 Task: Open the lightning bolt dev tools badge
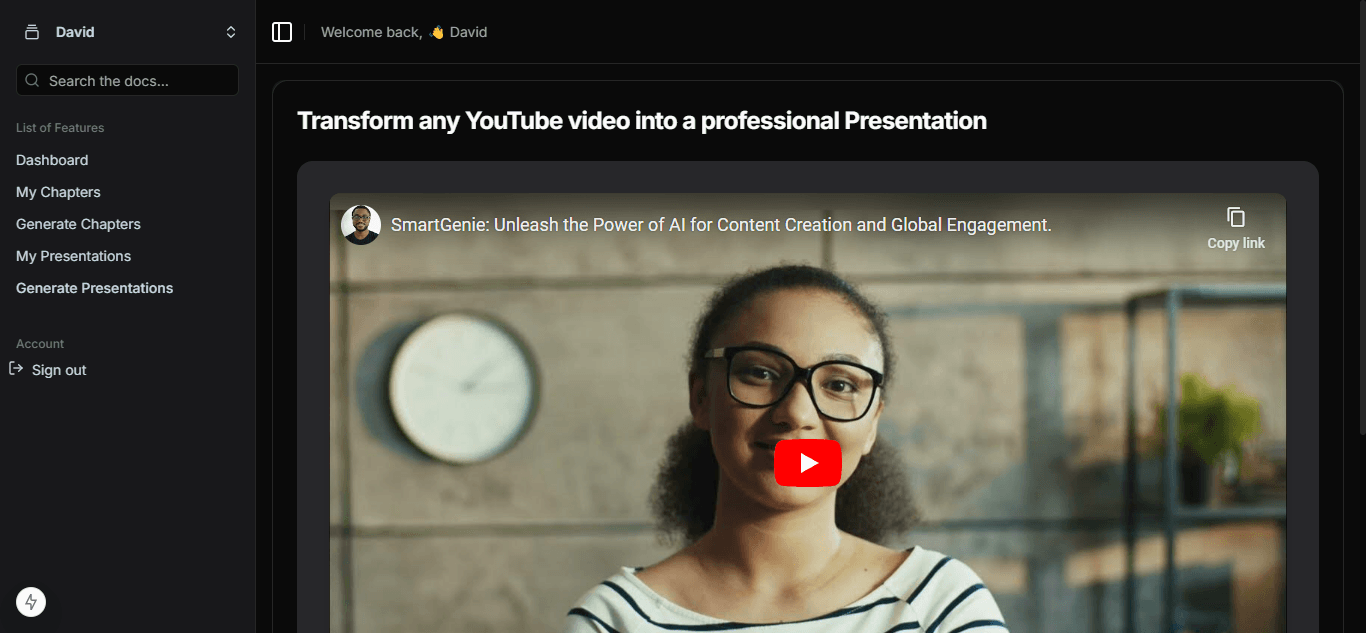pos(31,602)
